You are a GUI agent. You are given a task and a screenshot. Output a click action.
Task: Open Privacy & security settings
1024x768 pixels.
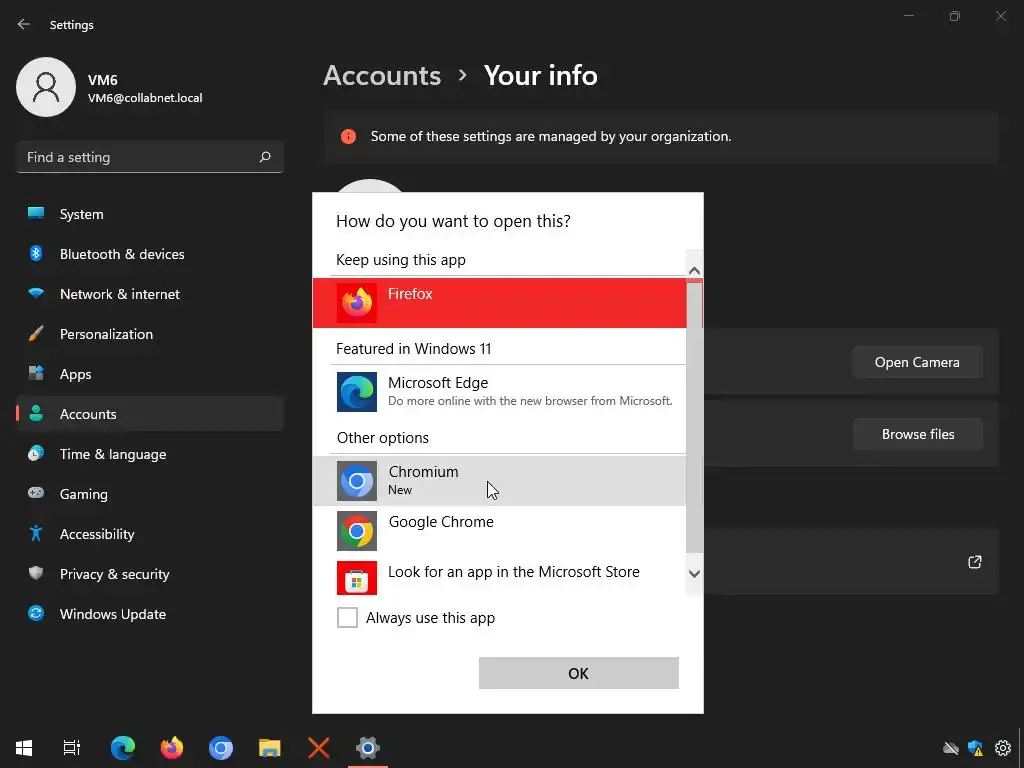150,574
